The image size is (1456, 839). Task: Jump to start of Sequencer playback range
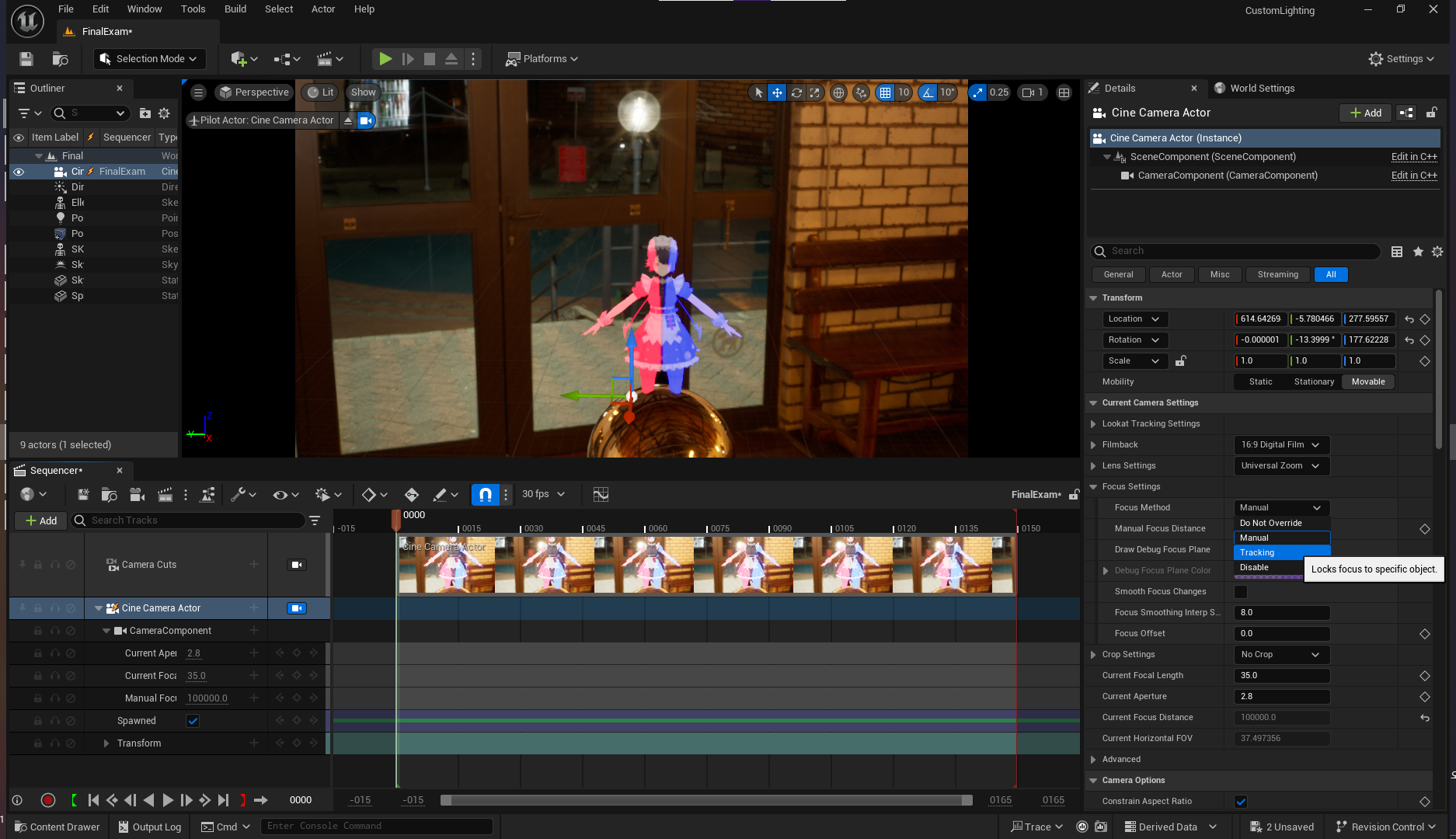point(93,800)
